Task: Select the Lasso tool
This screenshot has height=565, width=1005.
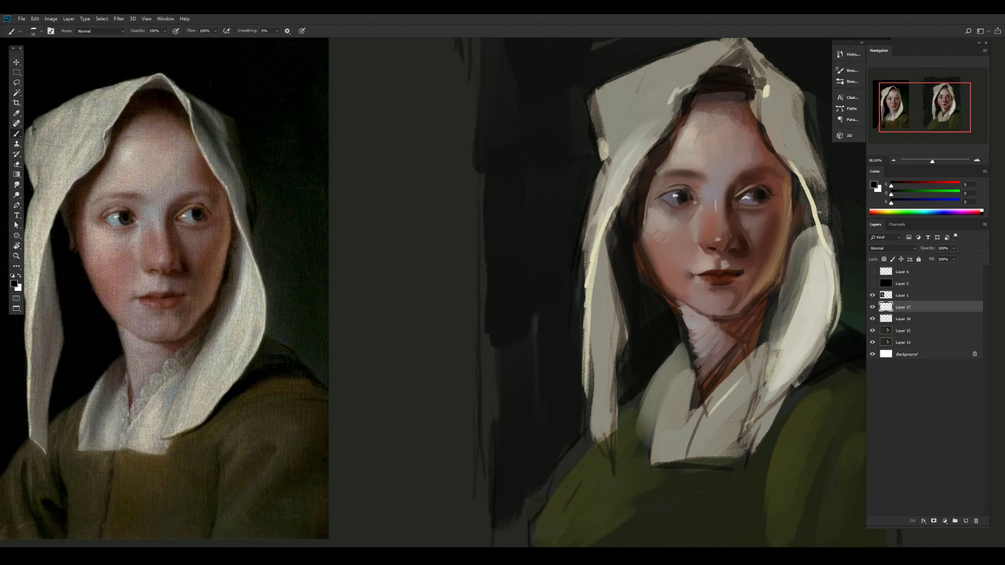Action: 17,83
